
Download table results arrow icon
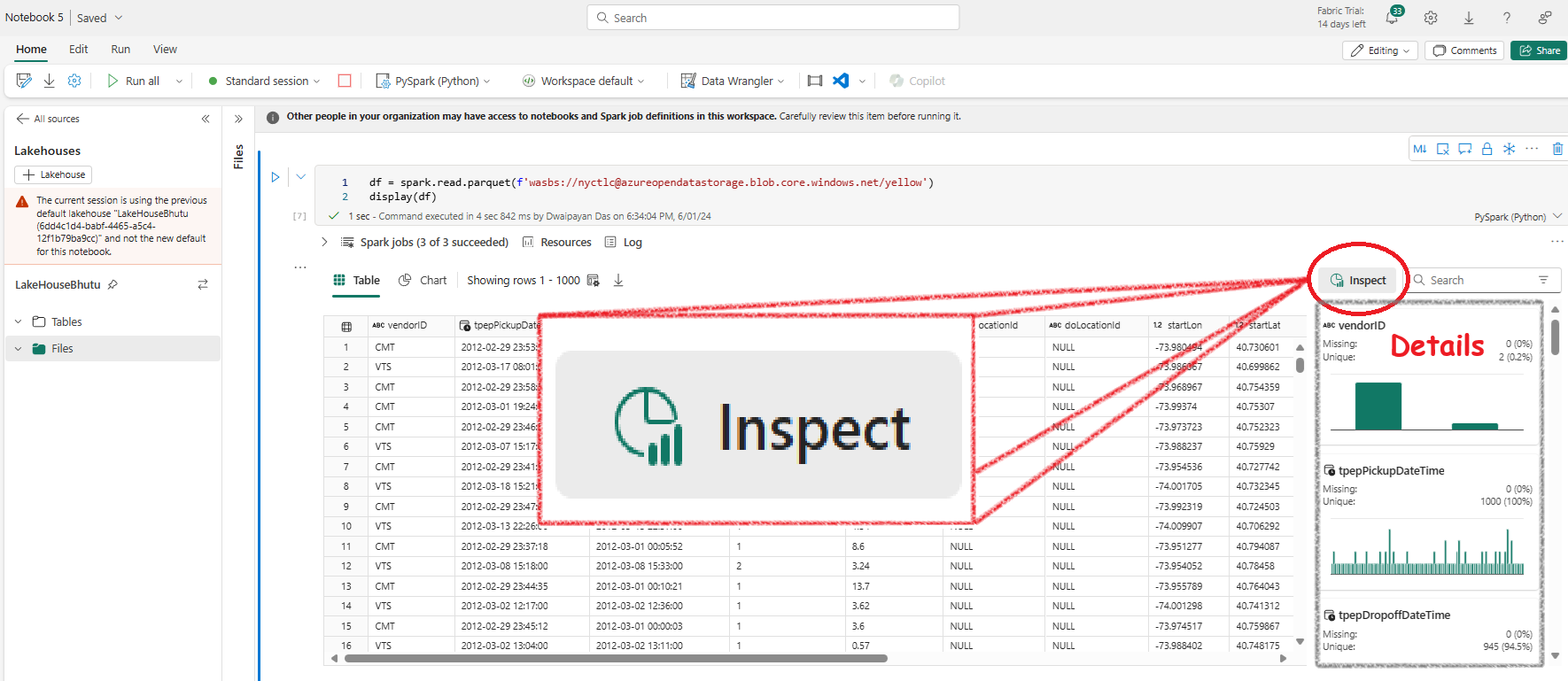(618, 280)
